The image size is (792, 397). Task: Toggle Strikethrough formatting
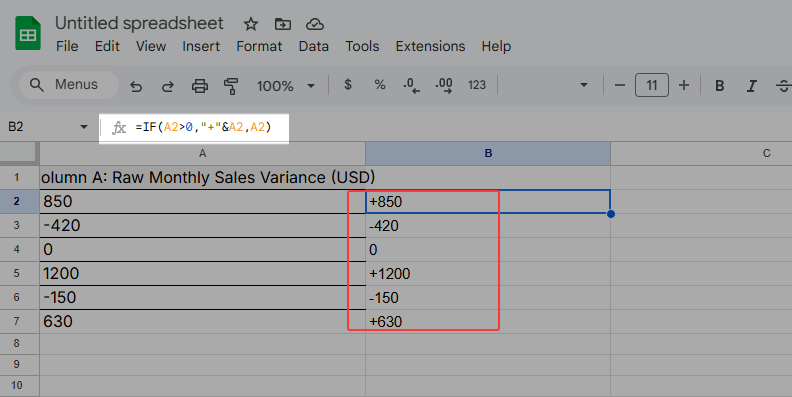783,86
